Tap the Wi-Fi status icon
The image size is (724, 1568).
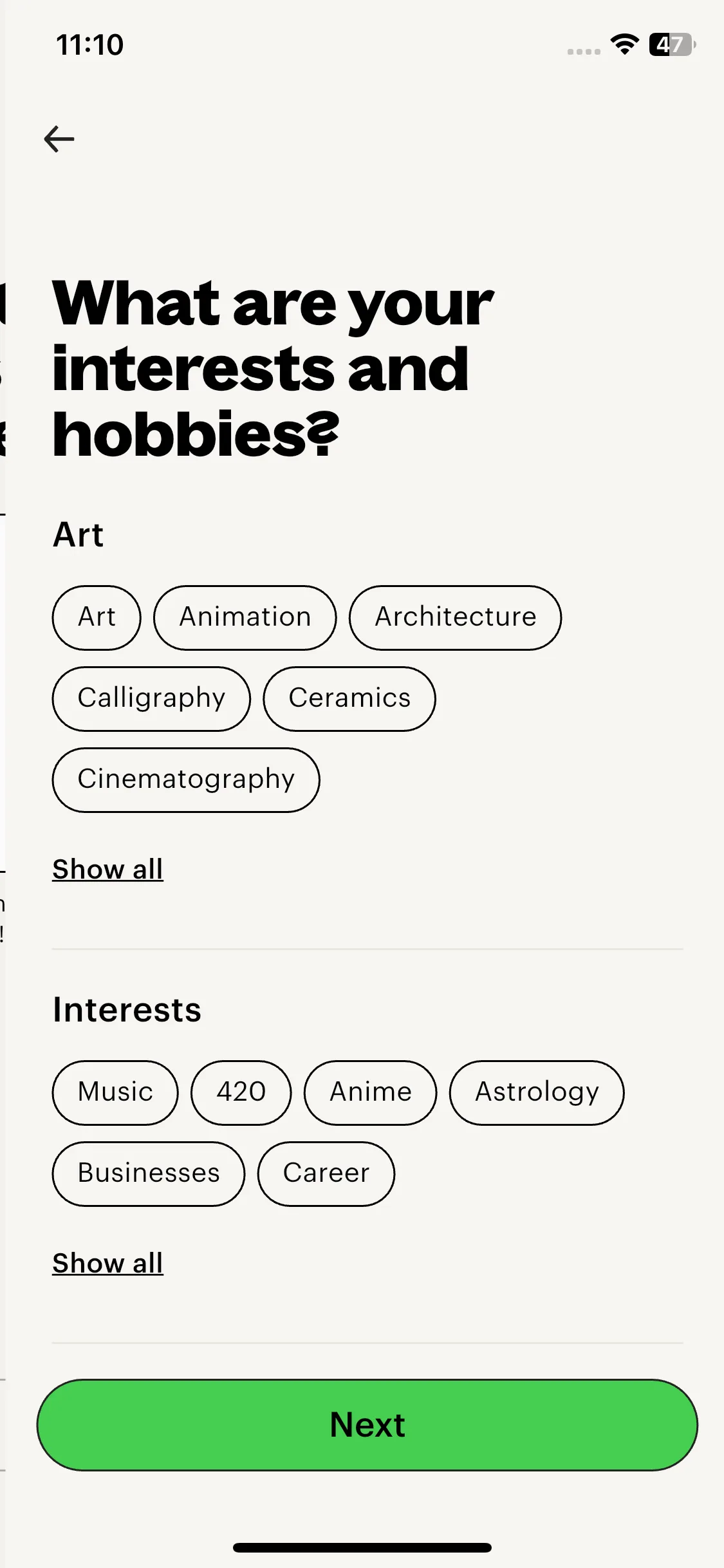(x=624, y=44)
